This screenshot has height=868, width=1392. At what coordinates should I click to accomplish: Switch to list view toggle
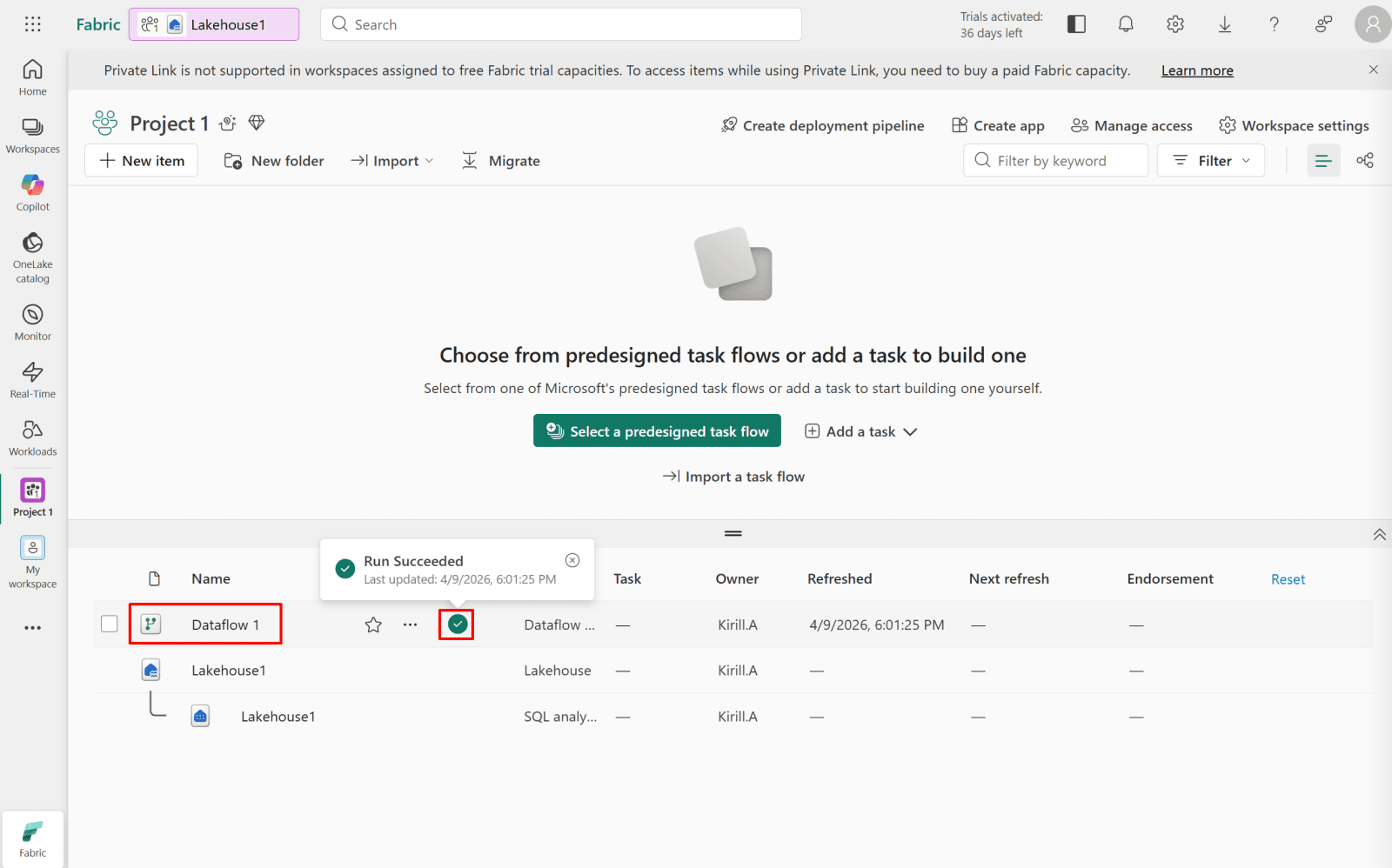click(x=1323, y=161)
